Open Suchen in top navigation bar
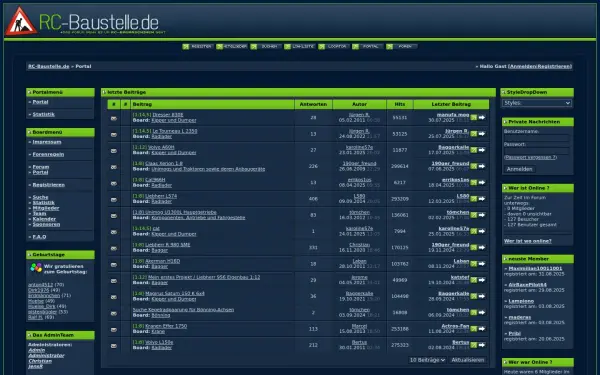 266,47
